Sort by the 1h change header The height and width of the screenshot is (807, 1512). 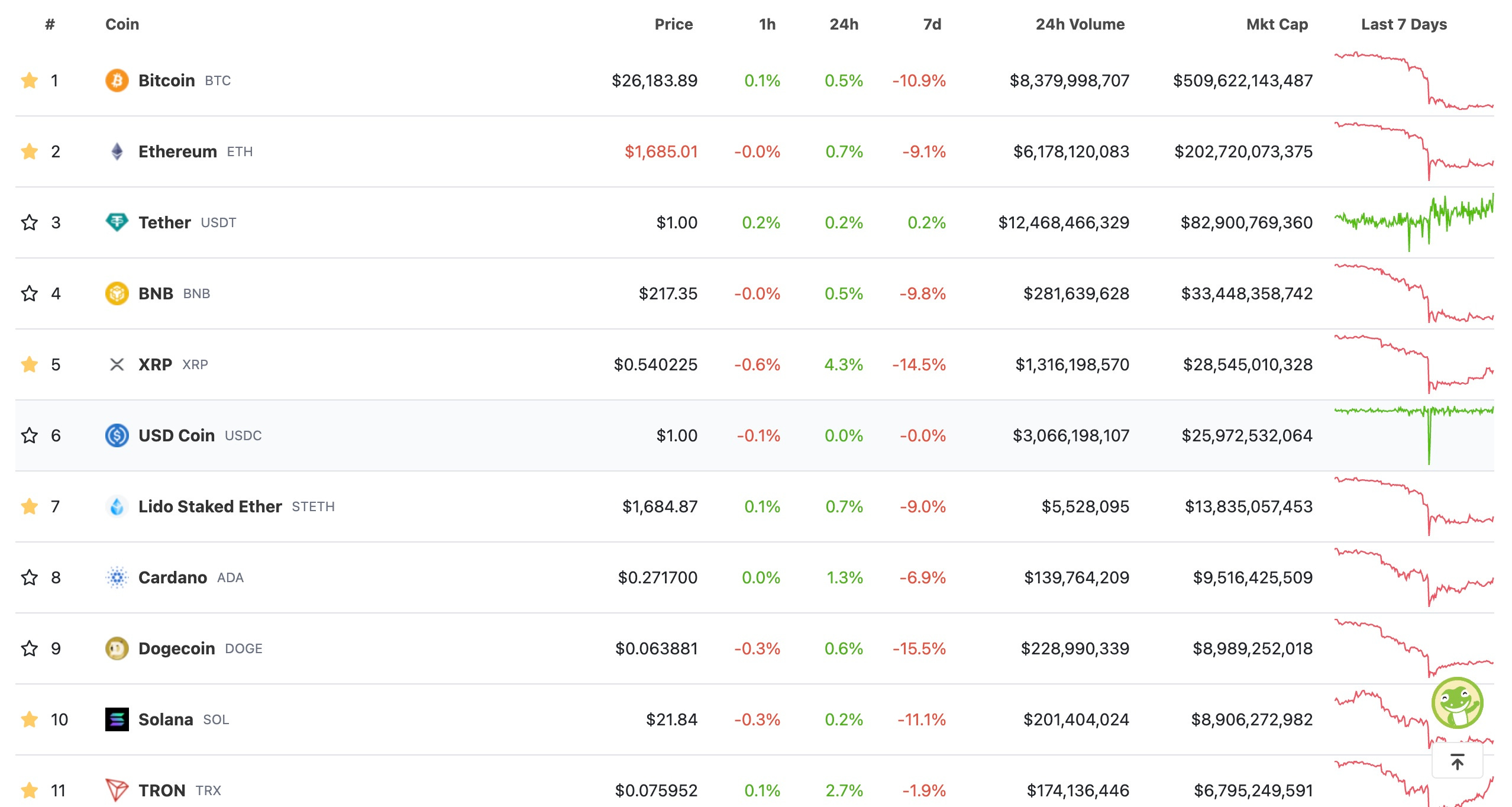tap(767, 24)
